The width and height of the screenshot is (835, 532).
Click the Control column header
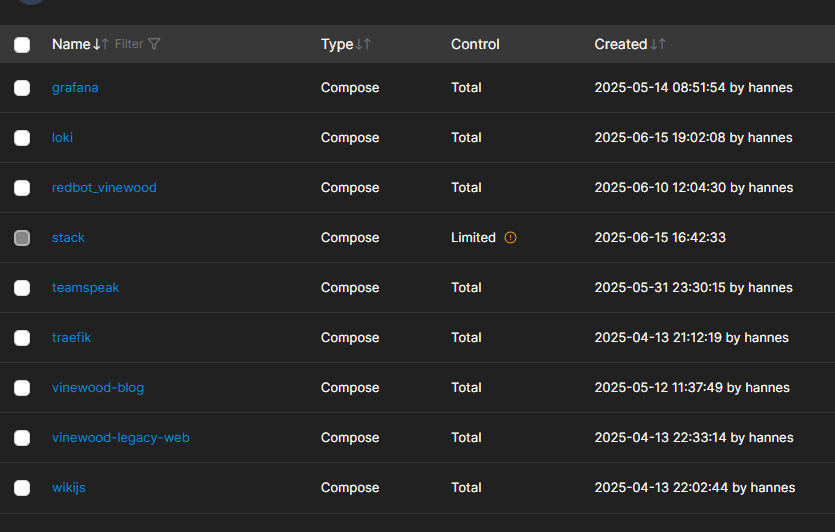[475, 44]
